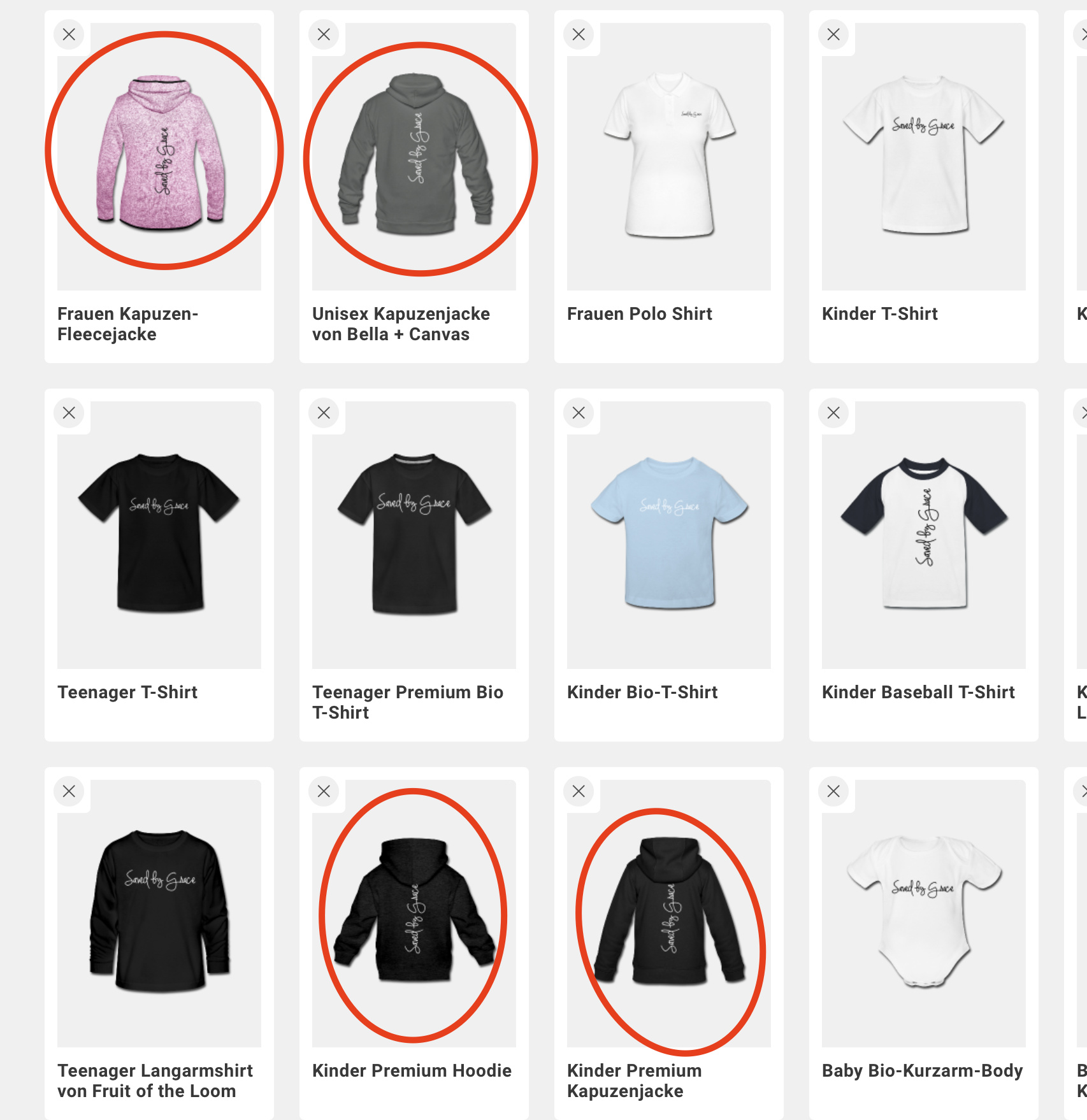This screenshot has width=1087, height=1120.
Task: Remove the Kinder Premium Kapuzenjacke product
Action: click(x=579, y=791)
